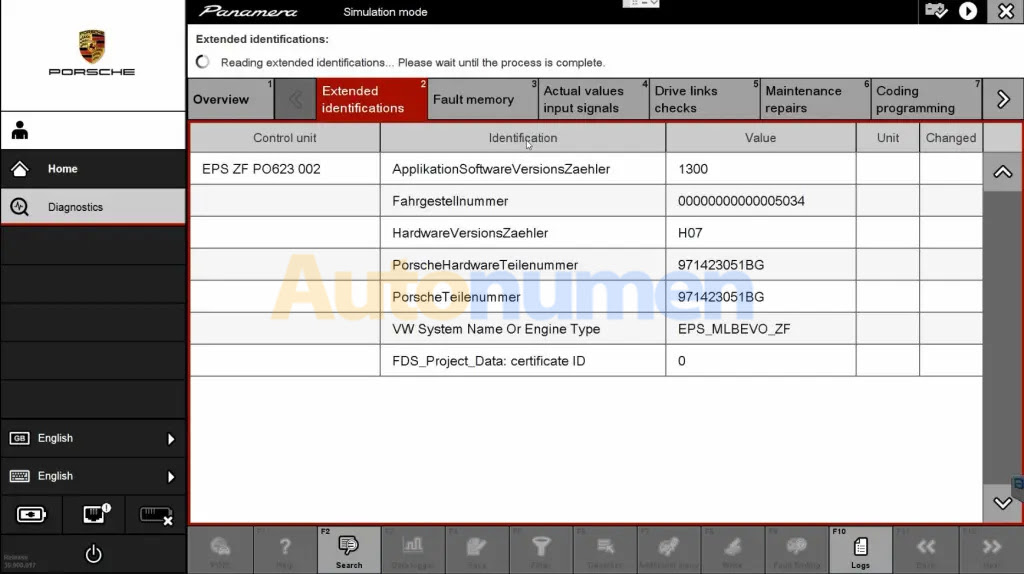
Task: Click the power icon in sidebar
Action: tap(93, 554)
